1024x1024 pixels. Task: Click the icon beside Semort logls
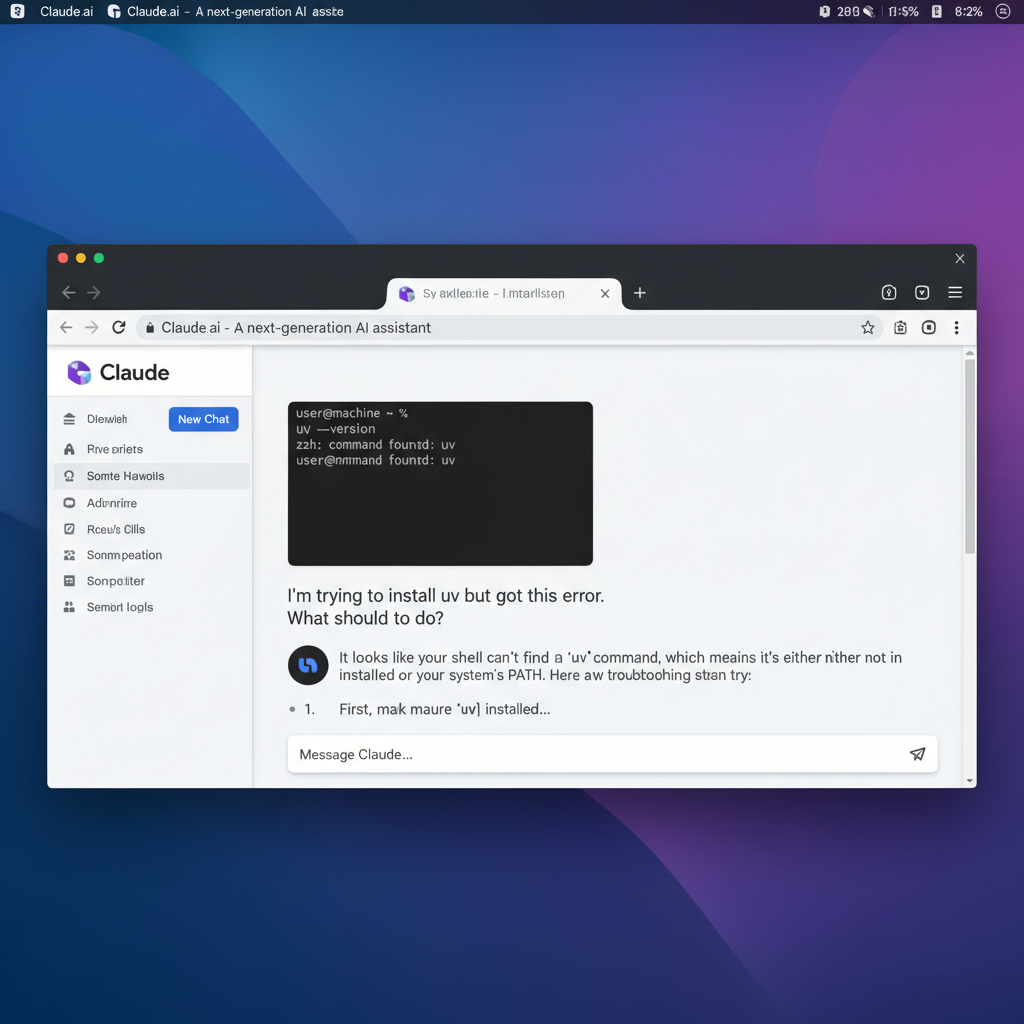pos(69,607)
